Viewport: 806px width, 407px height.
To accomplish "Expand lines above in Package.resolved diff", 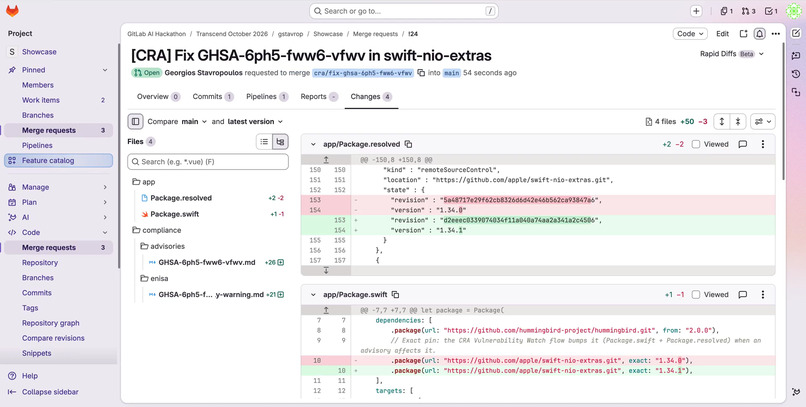I will [x=326, y=160].
